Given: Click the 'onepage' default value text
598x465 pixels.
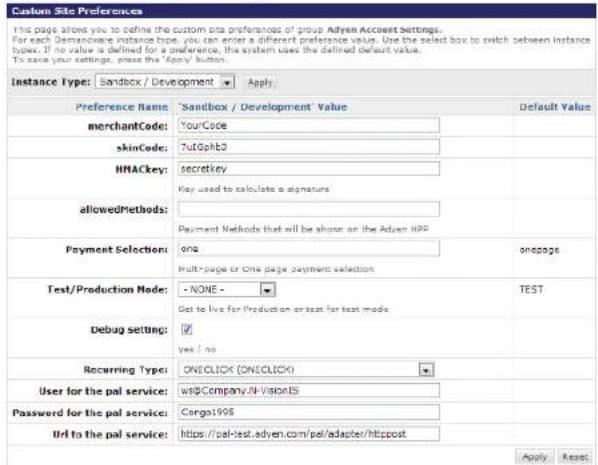Looking at the screenshot, I should point(539,250).
